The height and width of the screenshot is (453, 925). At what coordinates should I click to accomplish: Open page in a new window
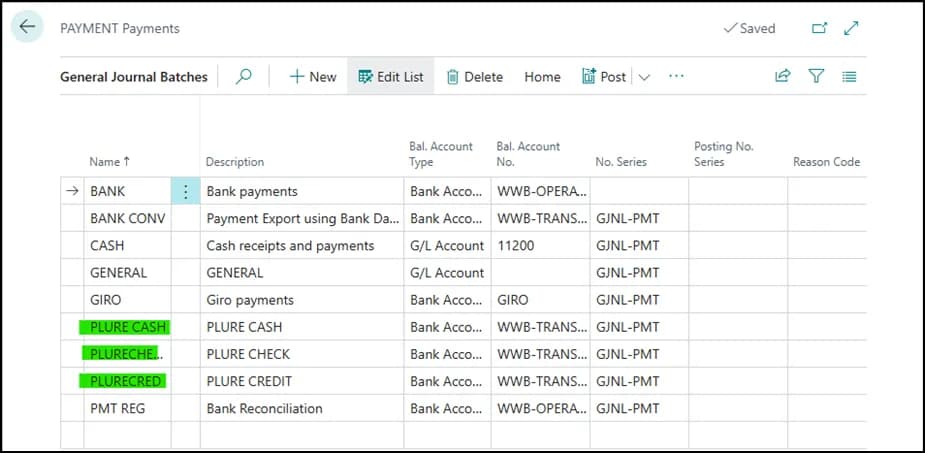819,28
